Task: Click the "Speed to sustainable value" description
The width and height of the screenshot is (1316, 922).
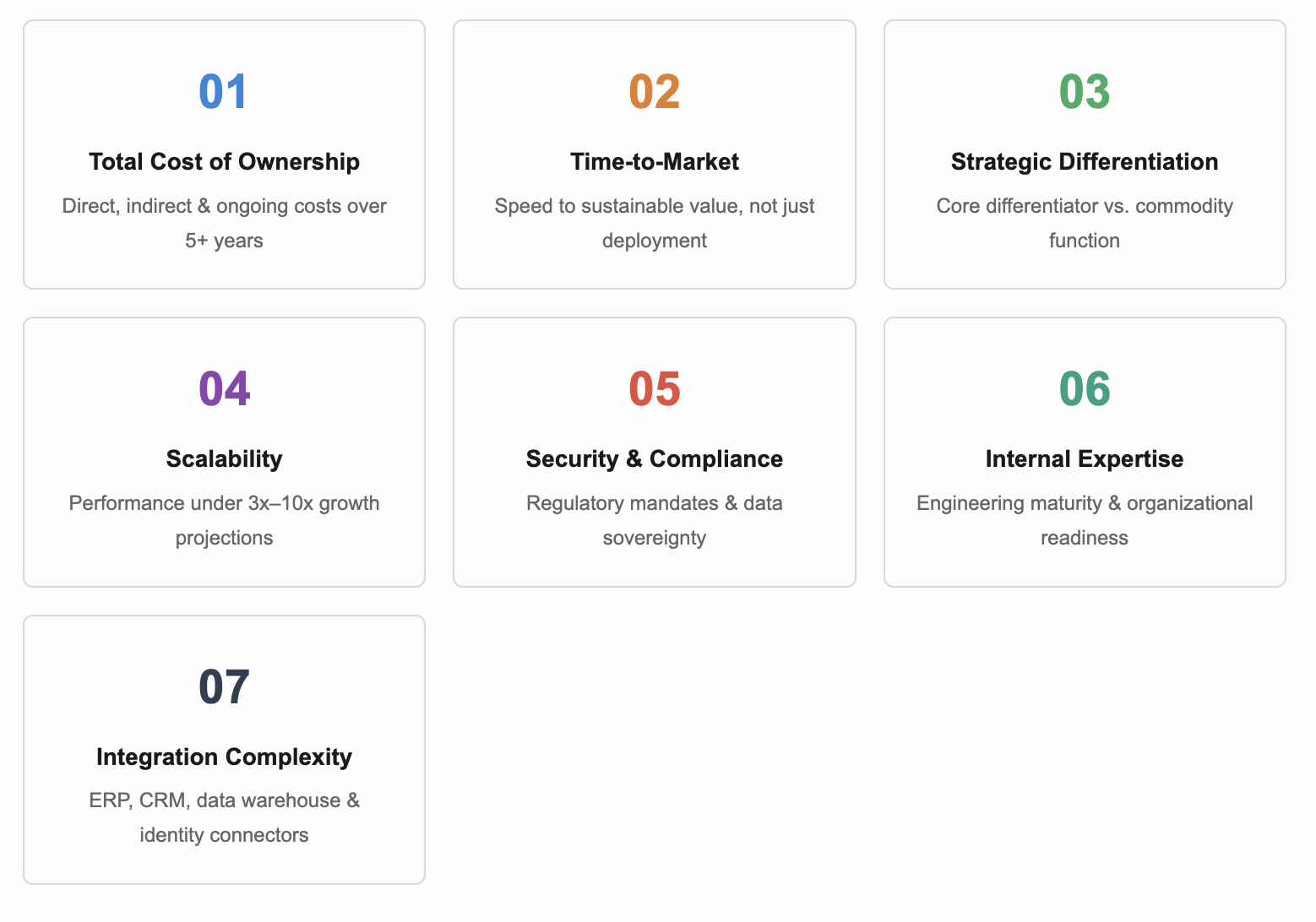Action: 654,223
